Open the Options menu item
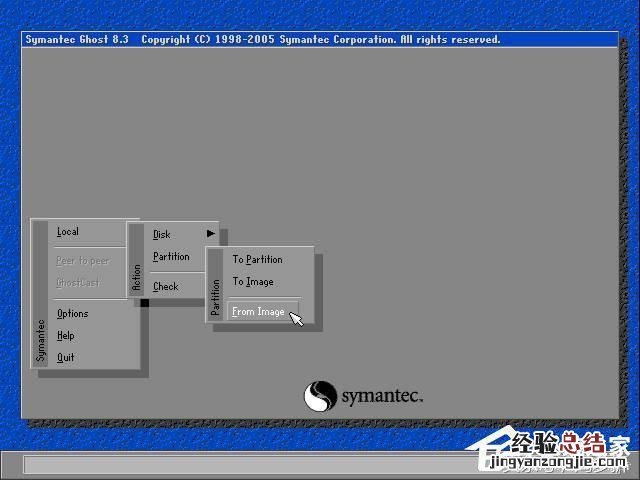 [x=73, y=313]
